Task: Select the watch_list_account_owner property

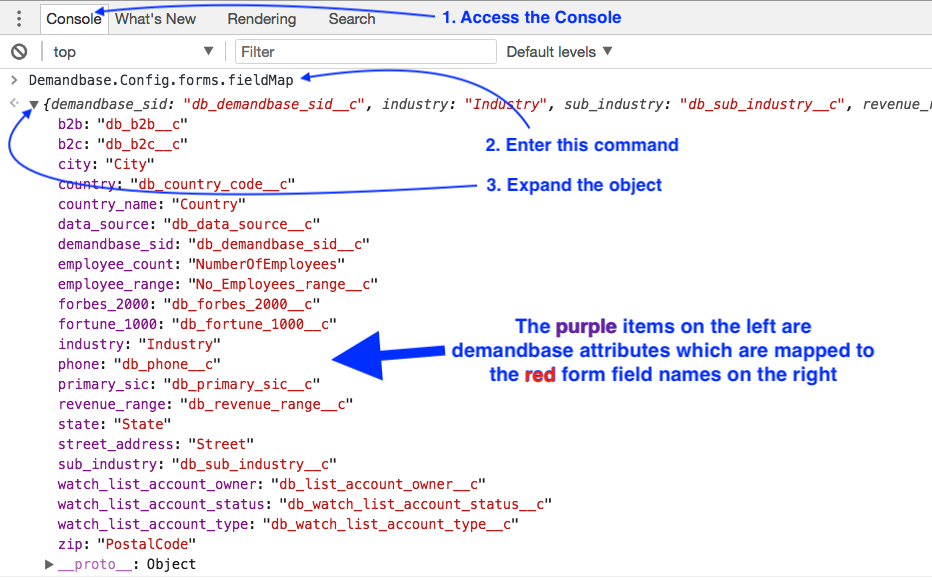Action: point(157,485)
